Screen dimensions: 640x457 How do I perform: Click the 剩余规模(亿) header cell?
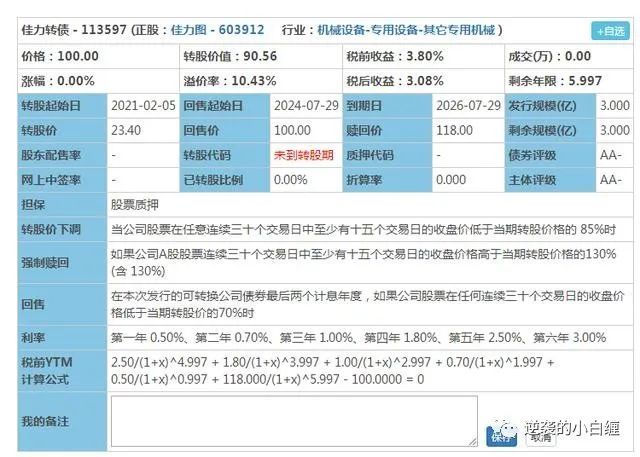coord(550,131)
